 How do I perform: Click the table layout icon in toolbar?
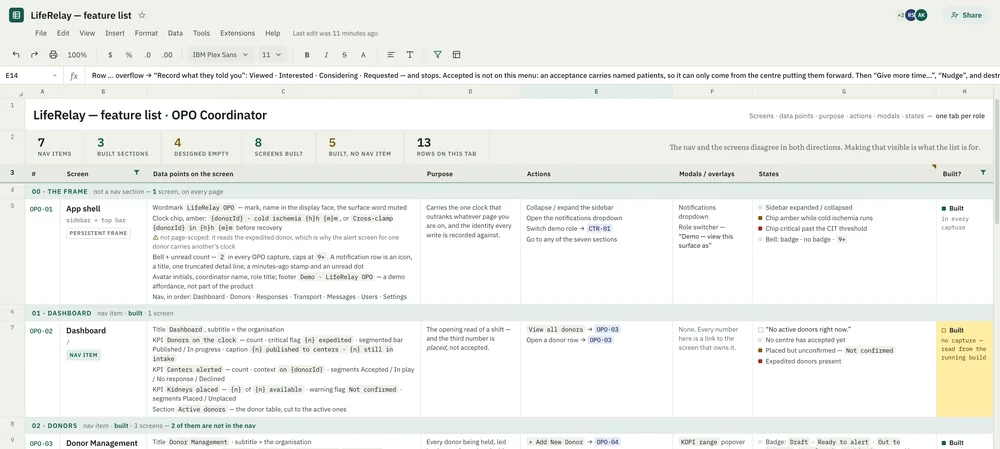[457, 55]
